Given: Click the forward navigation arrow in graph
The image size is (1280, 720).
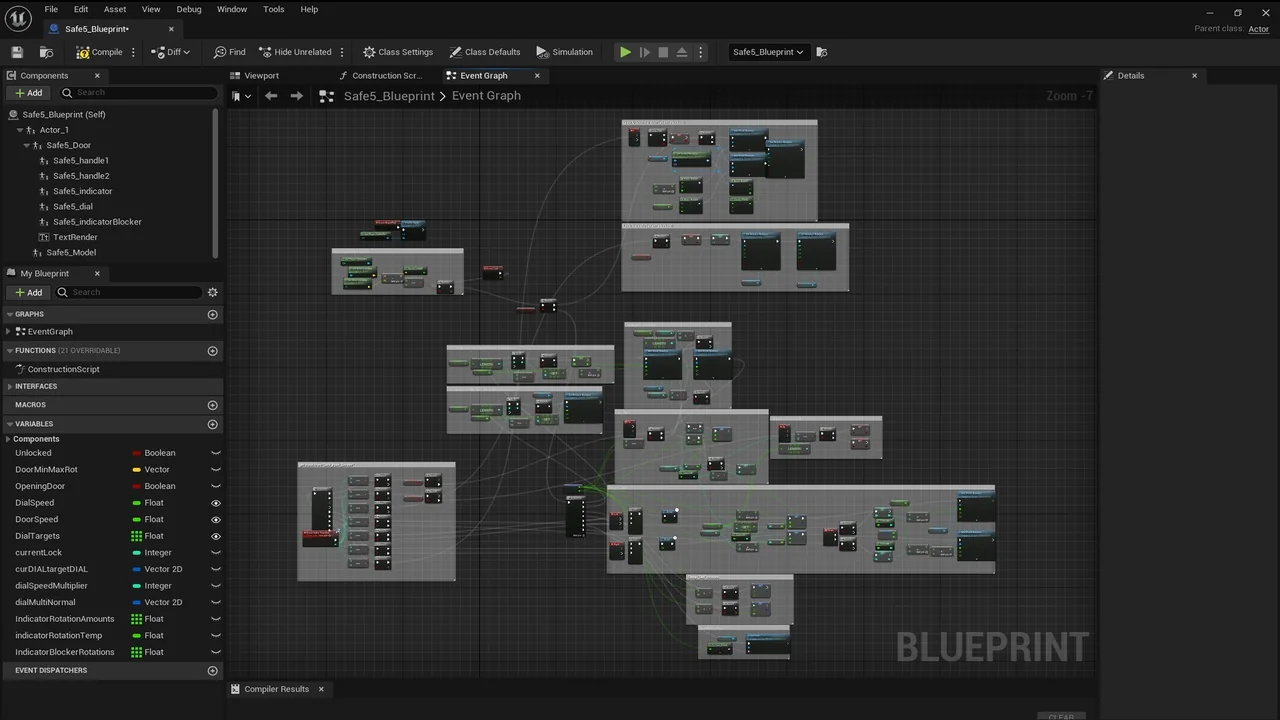Looking at the screenshot, I should pos(296,96).
